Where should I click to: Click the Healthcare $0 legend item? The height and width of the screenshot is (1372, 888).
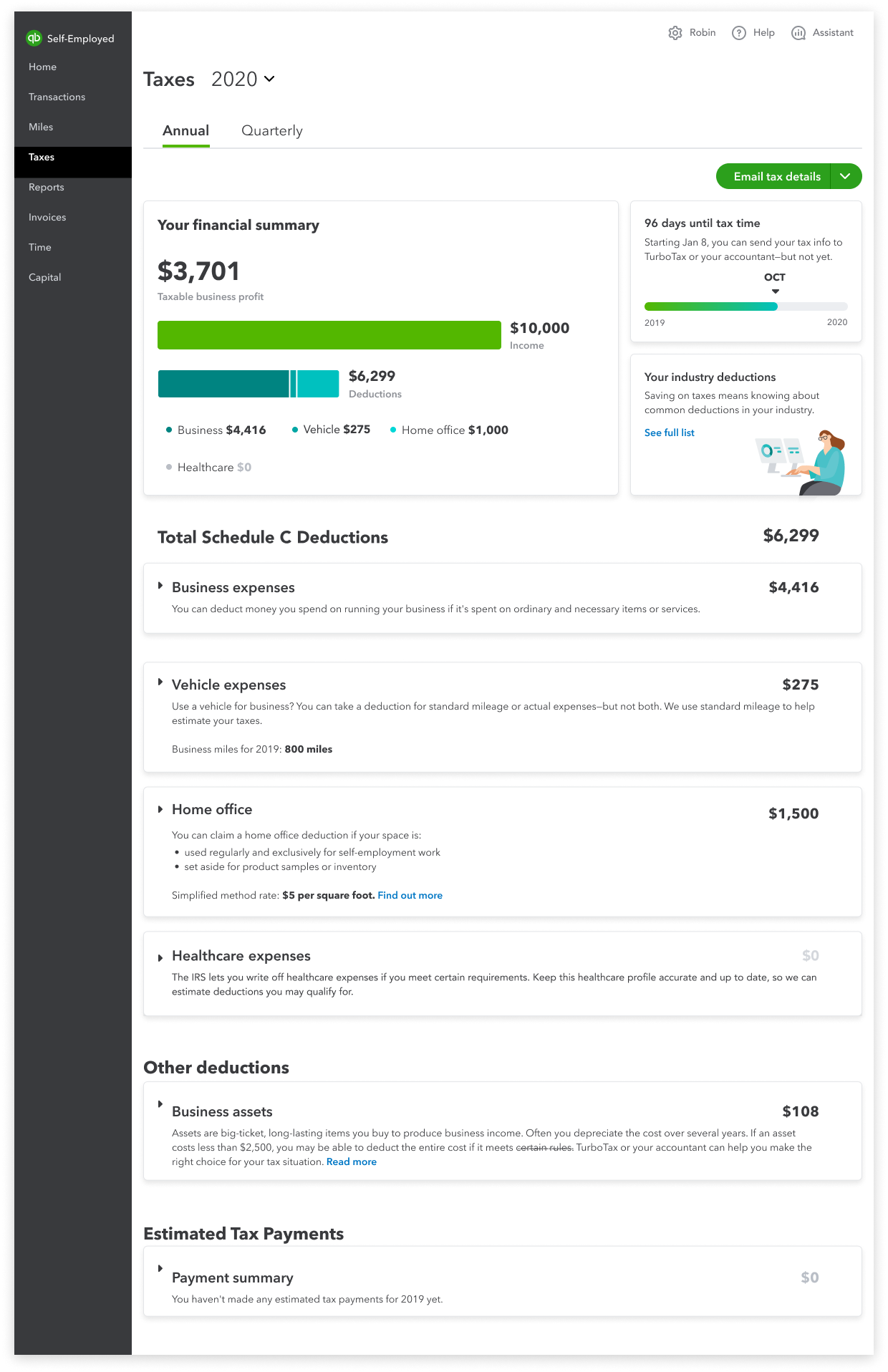tap(208, 467)
